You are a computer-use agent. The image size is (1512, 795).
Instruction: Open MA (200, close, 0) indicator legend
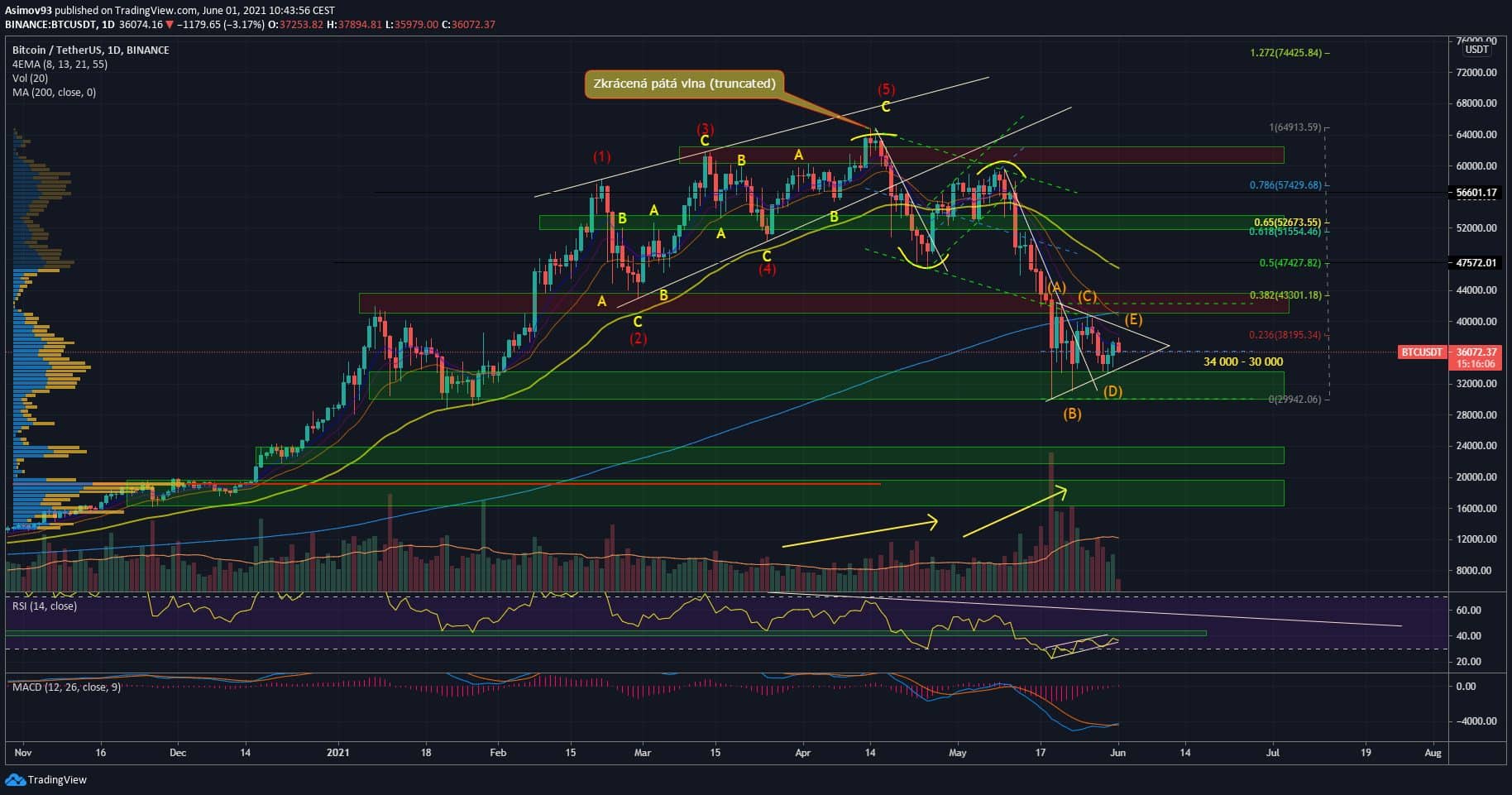[x=54, y=92]
